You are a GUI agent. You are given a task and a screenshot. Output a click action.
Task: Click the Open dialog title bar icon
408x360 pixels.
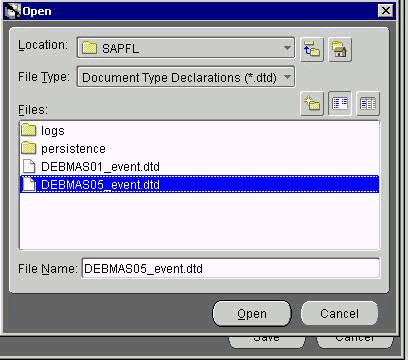click(x=13, y=11)
